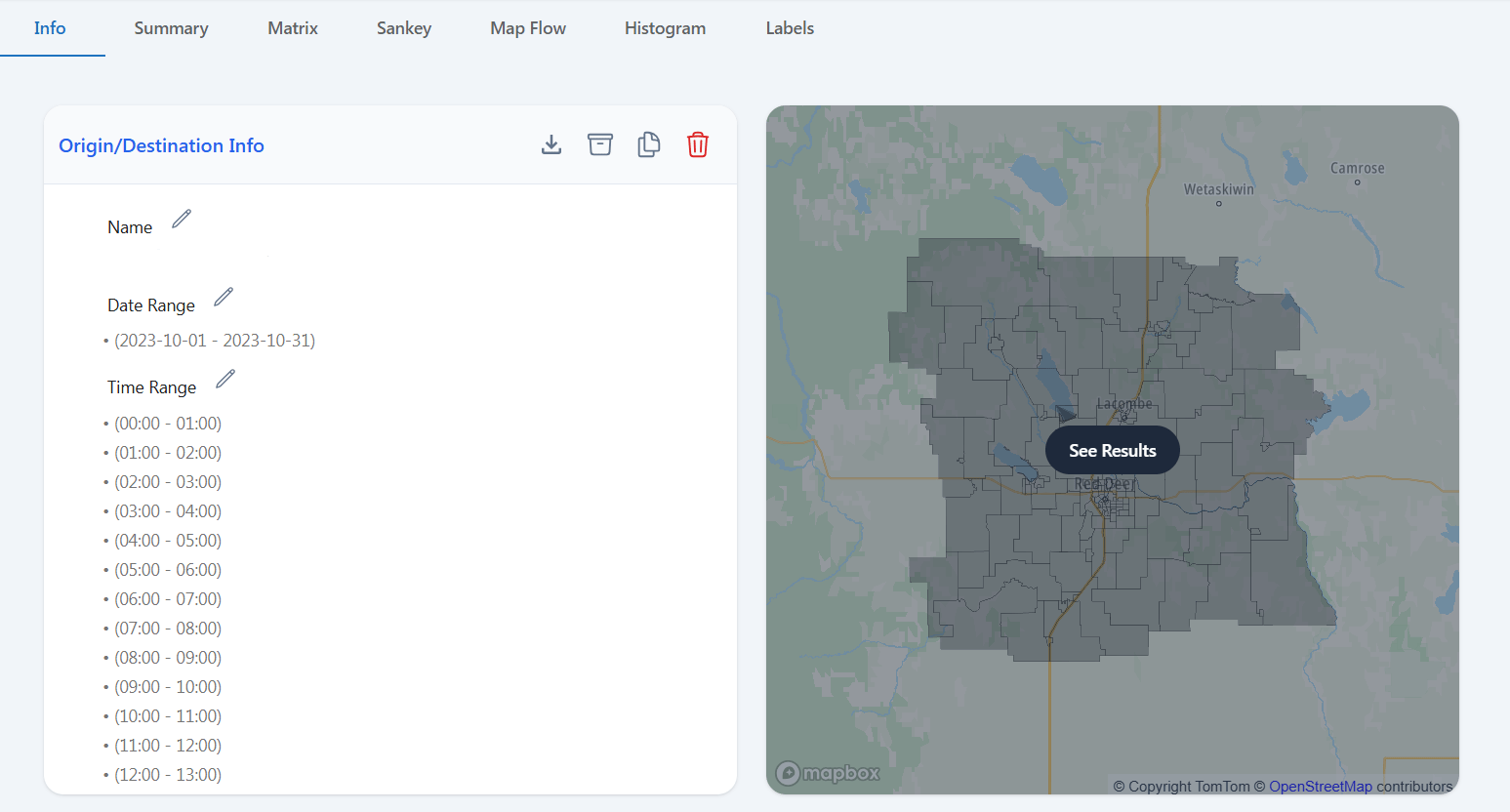Image resolution: width=1510 pixels, height=812 pixels.
Task: Select time range 06:00 - 07:00
Action: [x=168, y=599]
